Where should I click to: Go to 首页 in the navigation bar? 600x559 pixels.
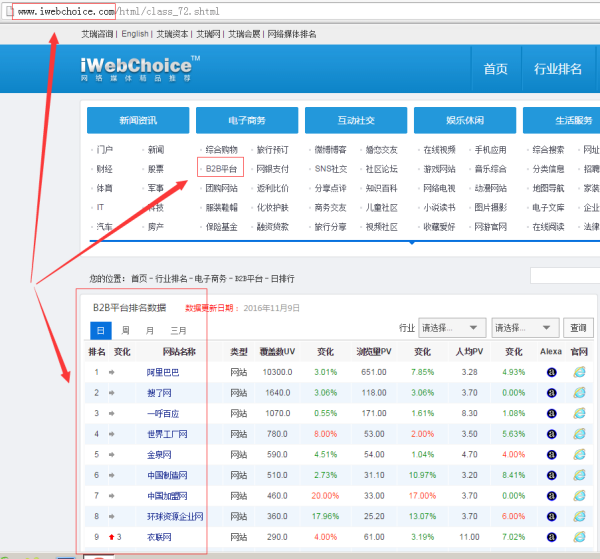coord(495,69)
